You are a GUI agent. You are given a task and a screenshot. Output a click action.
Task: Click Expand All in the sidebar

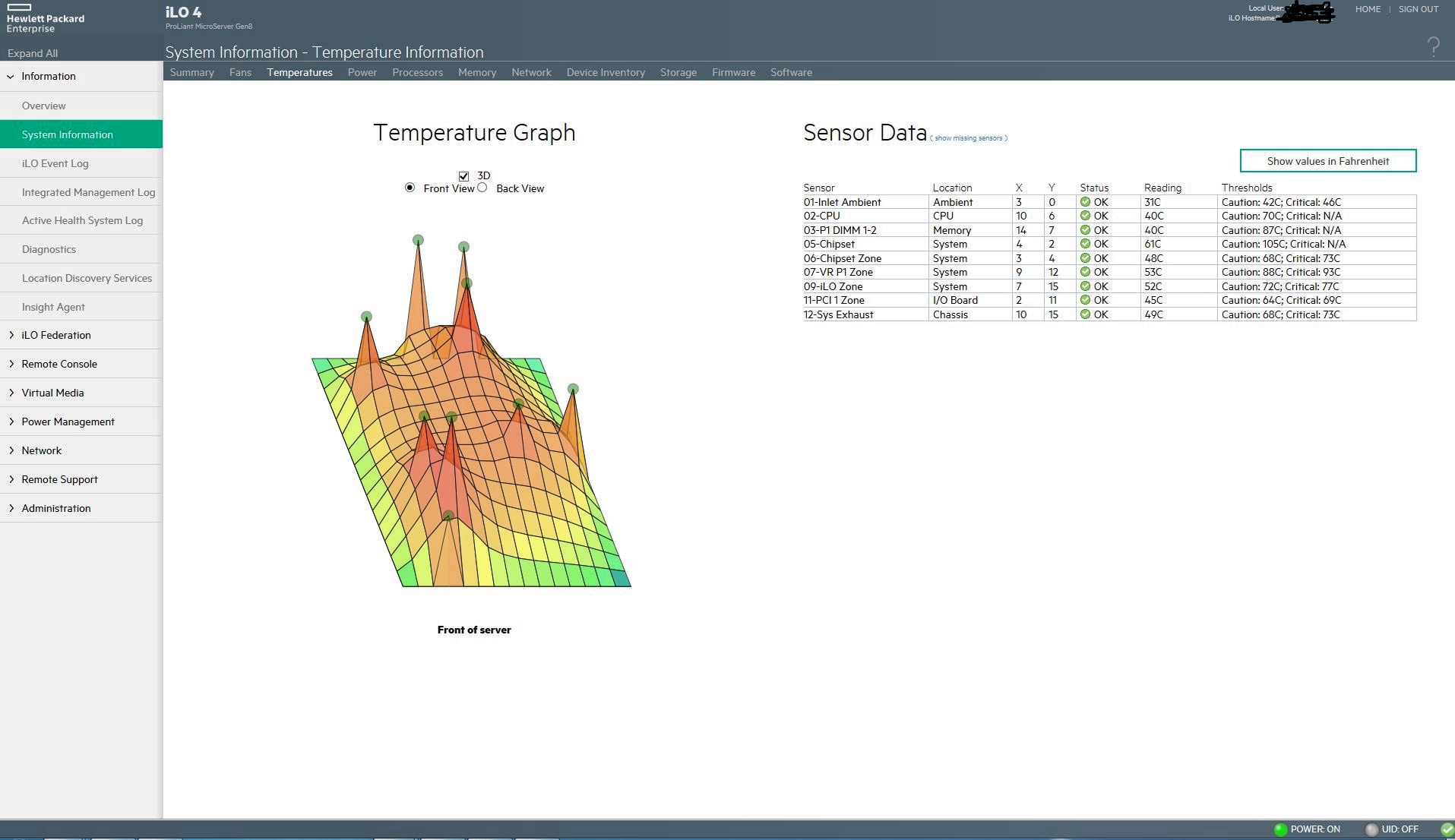click(33, 53)
